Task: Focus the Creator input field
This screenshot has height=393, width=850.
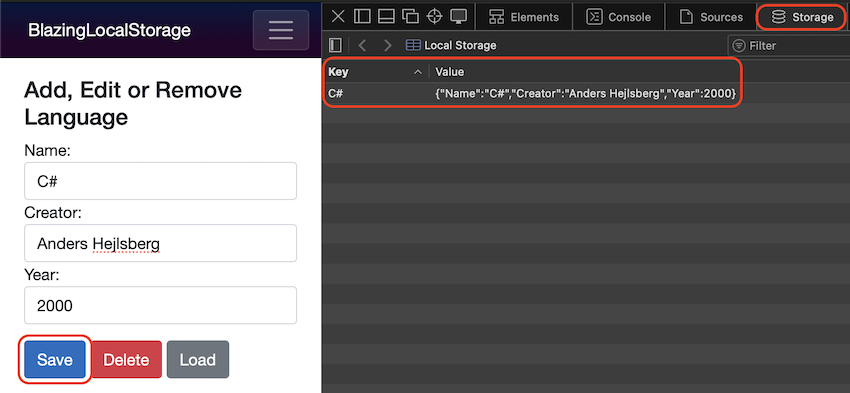Action: (160, 243)
